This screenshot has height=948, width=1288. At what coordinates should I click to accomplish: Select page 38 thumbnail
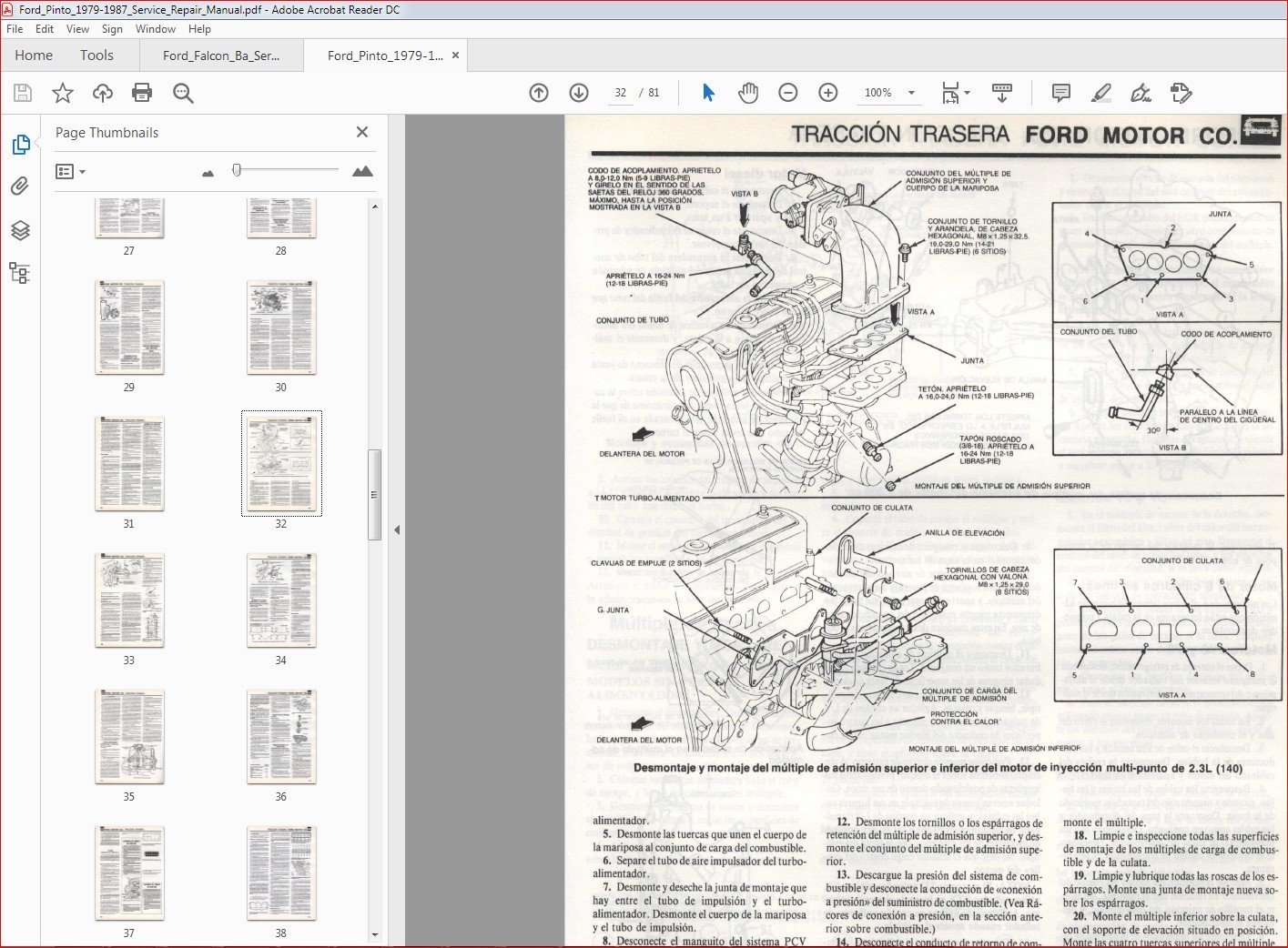[x=281, y=873]
